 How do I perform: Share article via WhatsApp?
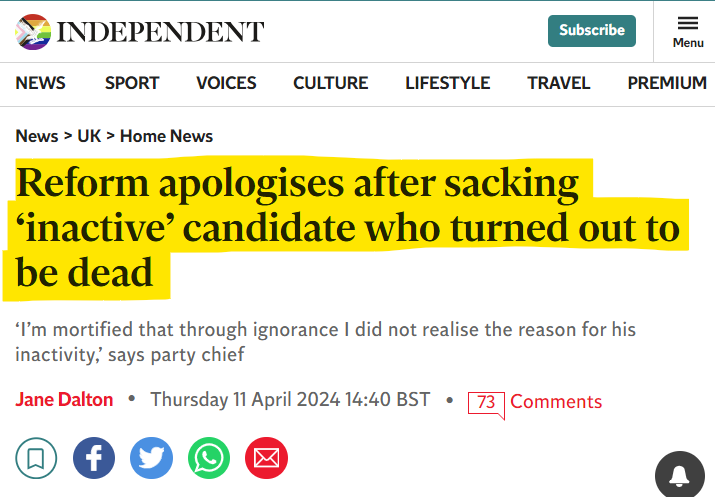coord(209,459)
